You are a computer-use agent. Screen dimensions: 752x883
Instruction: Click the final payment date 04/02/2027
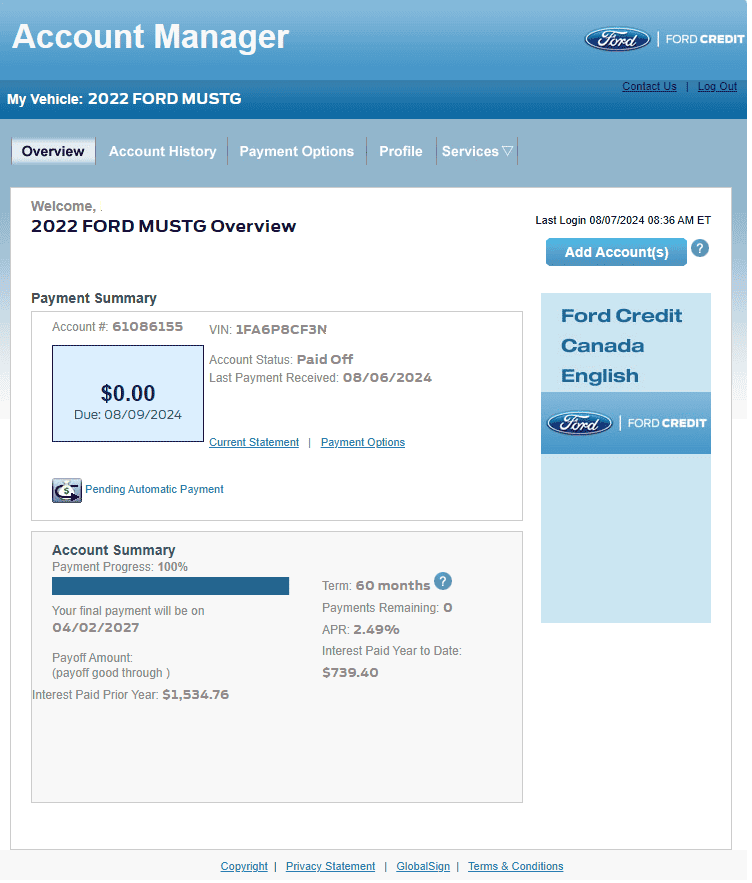click(x=96, y=630)
